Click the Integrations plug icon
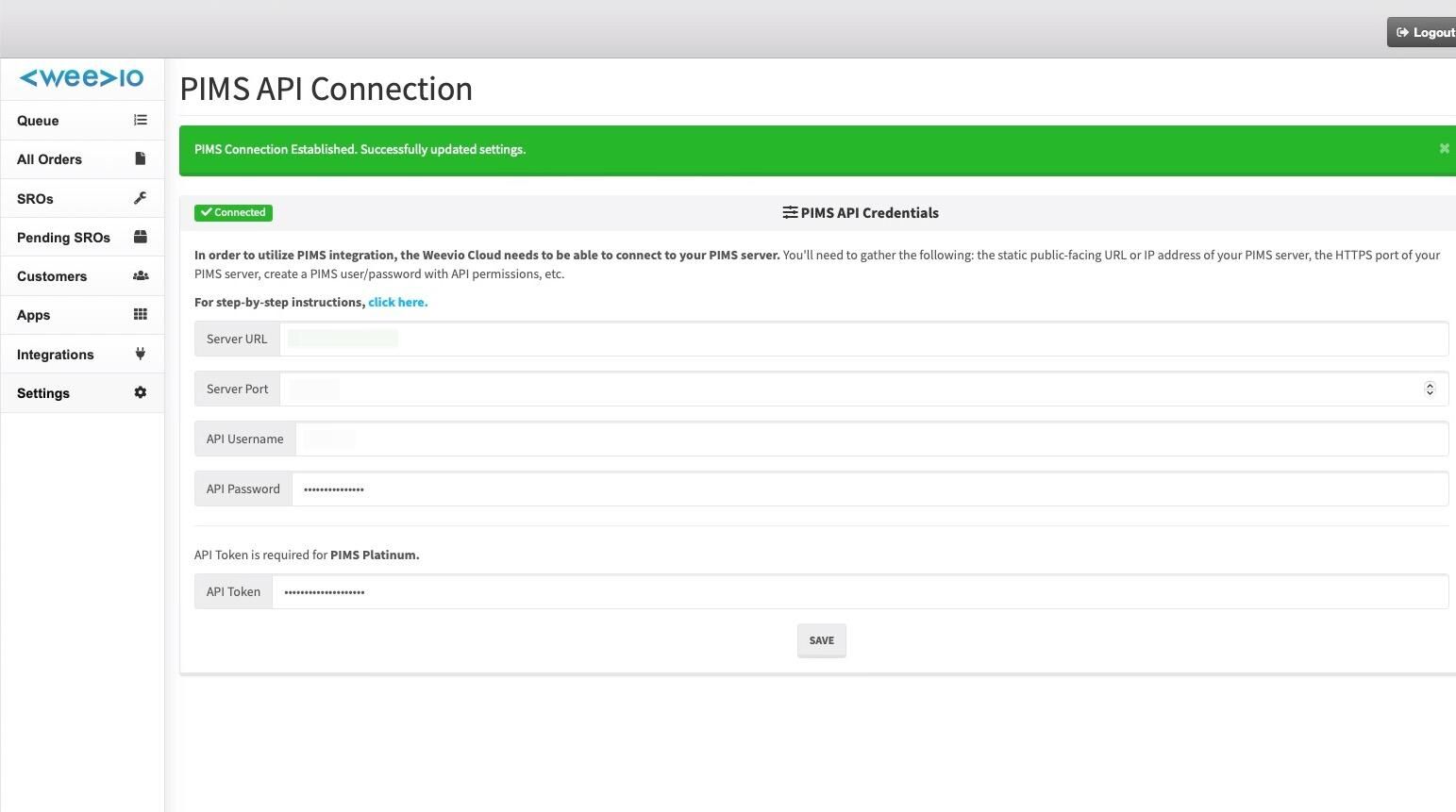The width and height of the screenshot is (1456, 812). (141, 354)
